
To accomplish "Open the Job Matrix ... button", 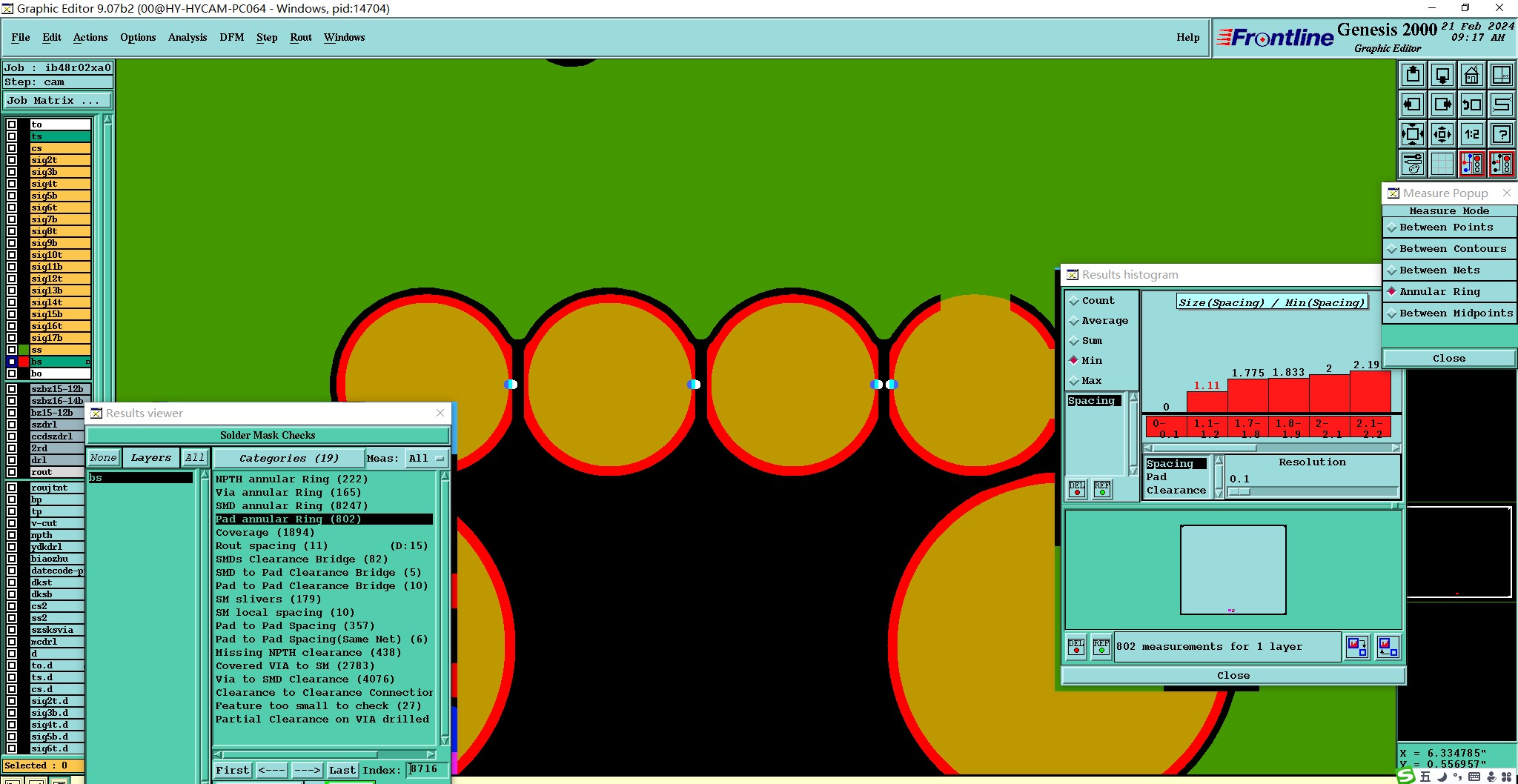I will click(58, 101).
